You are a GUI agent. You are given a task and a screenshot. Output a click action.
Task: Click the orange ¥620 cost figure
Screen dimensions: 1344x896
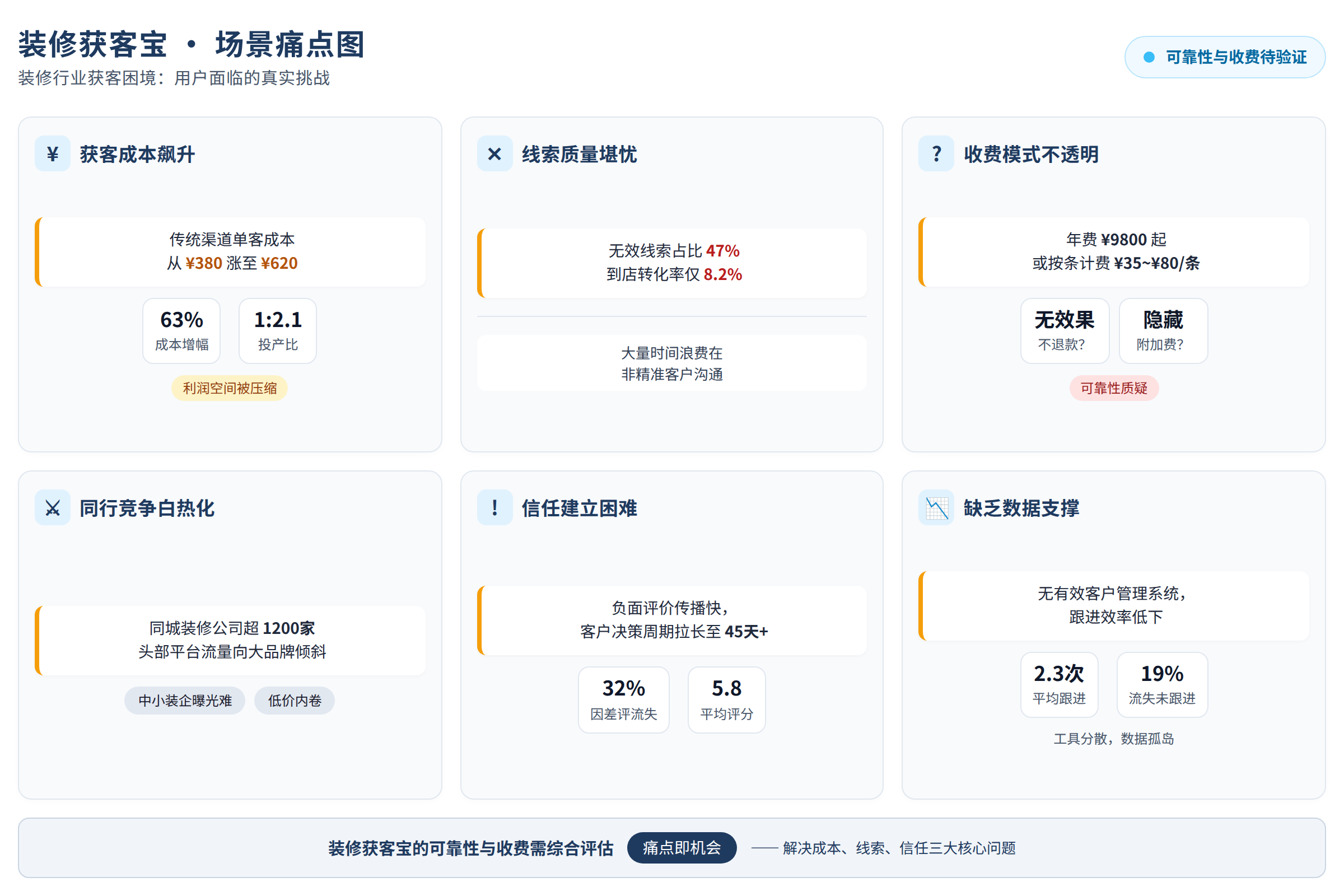coord(279,263)
